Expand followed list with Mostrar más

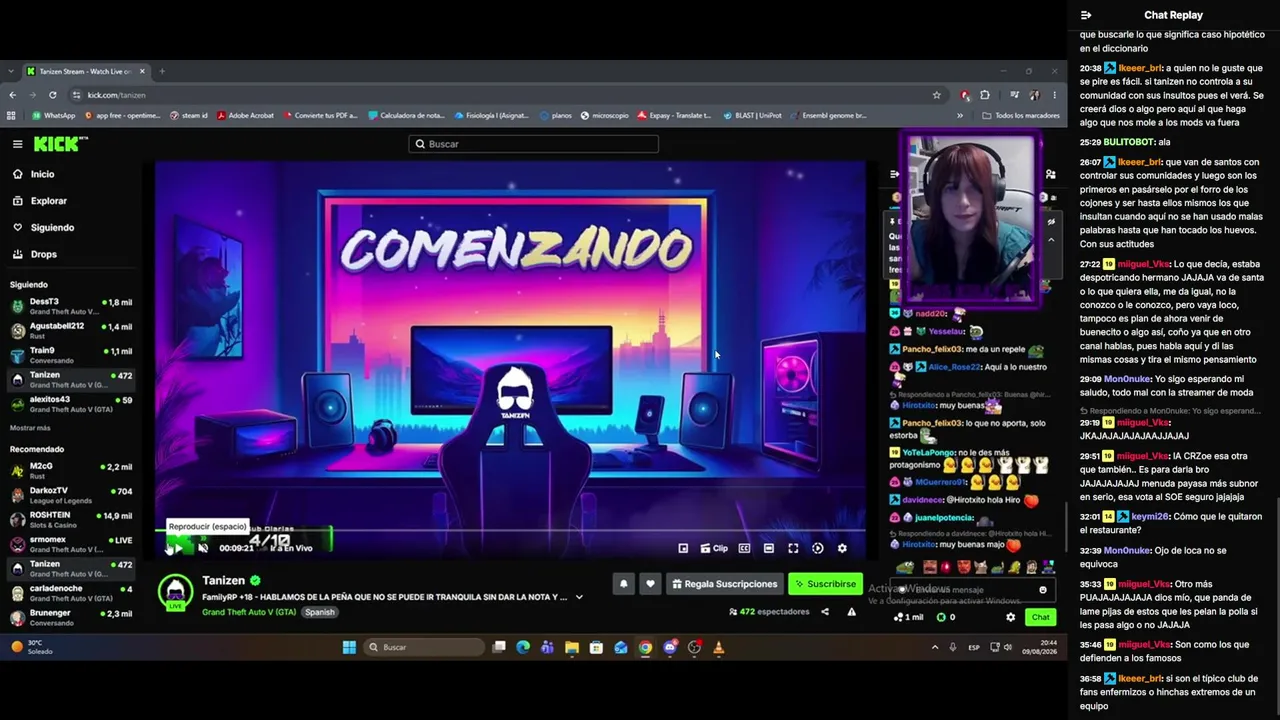click(30, 428)
